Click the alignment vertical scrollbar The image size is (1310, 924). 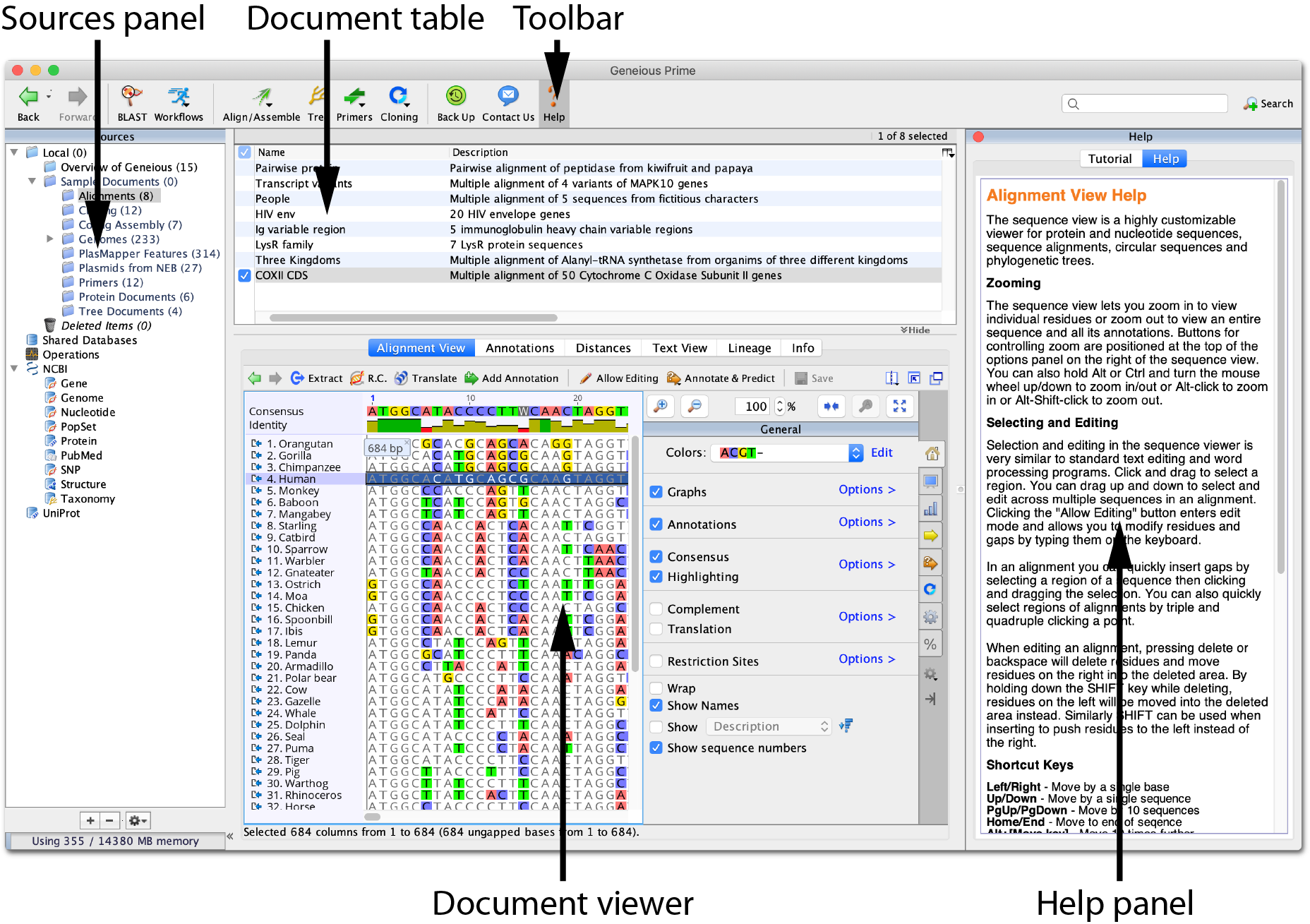[x=635, y=554]
